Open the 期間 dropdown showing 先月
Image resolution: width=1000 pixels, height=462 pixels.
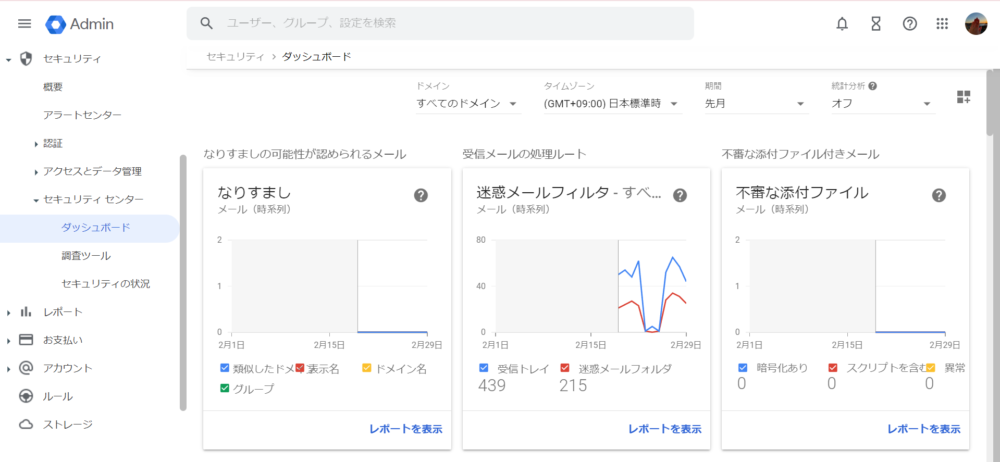coord(756,103)
